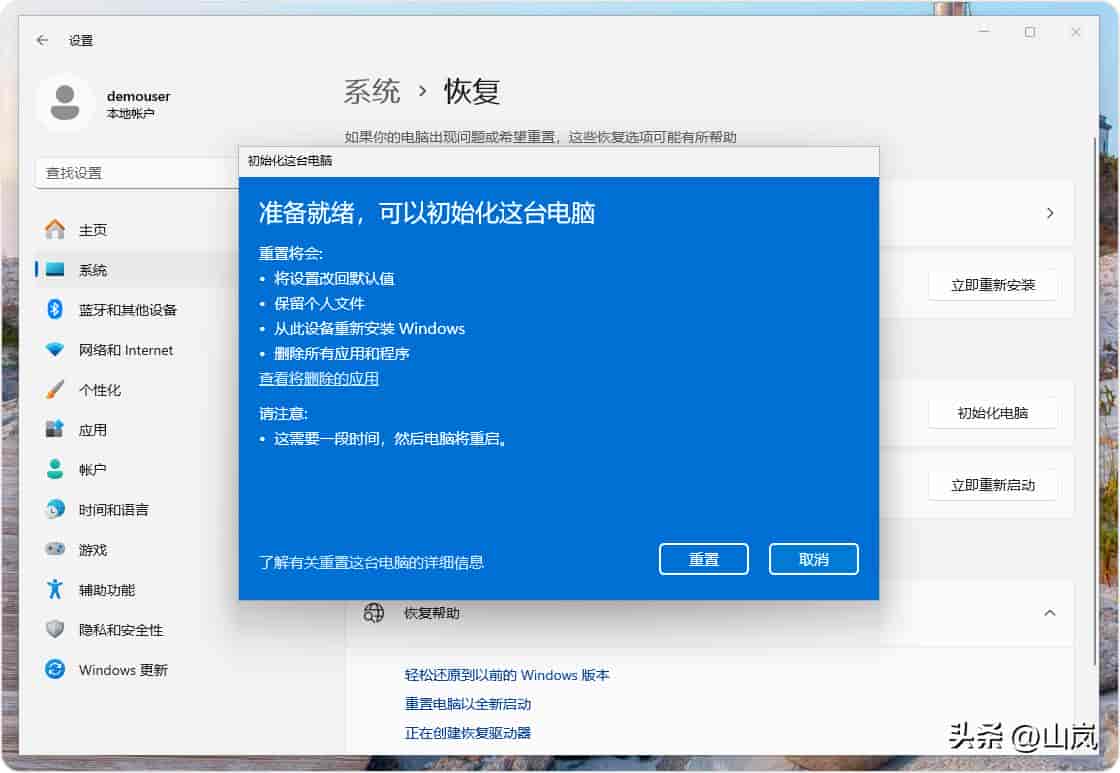The width and height of the screenshot is (1120, 773).
Task: Click the 恢复帮助 label text
Action: [431, 613]
